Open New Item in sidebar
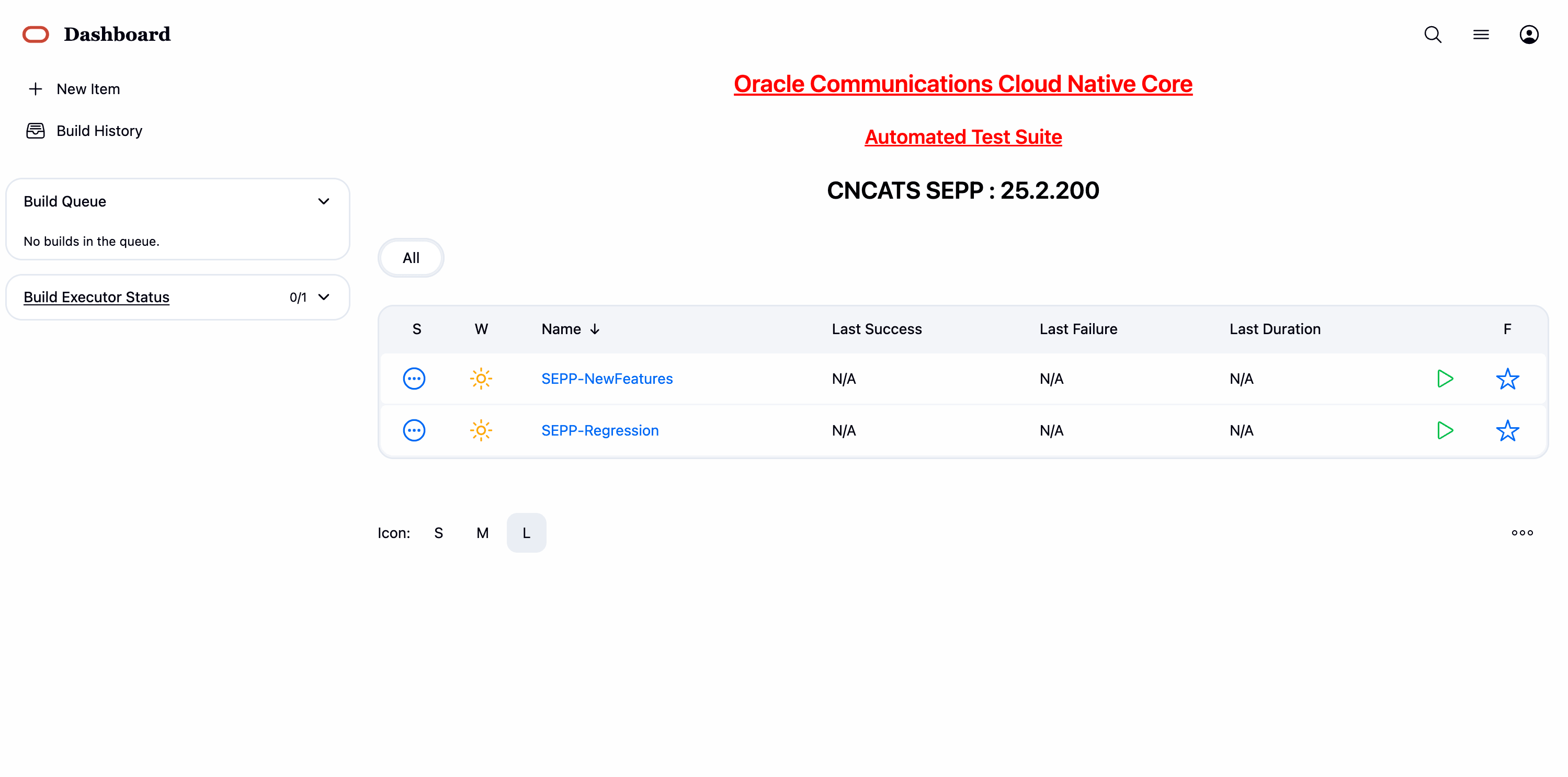 88,89
